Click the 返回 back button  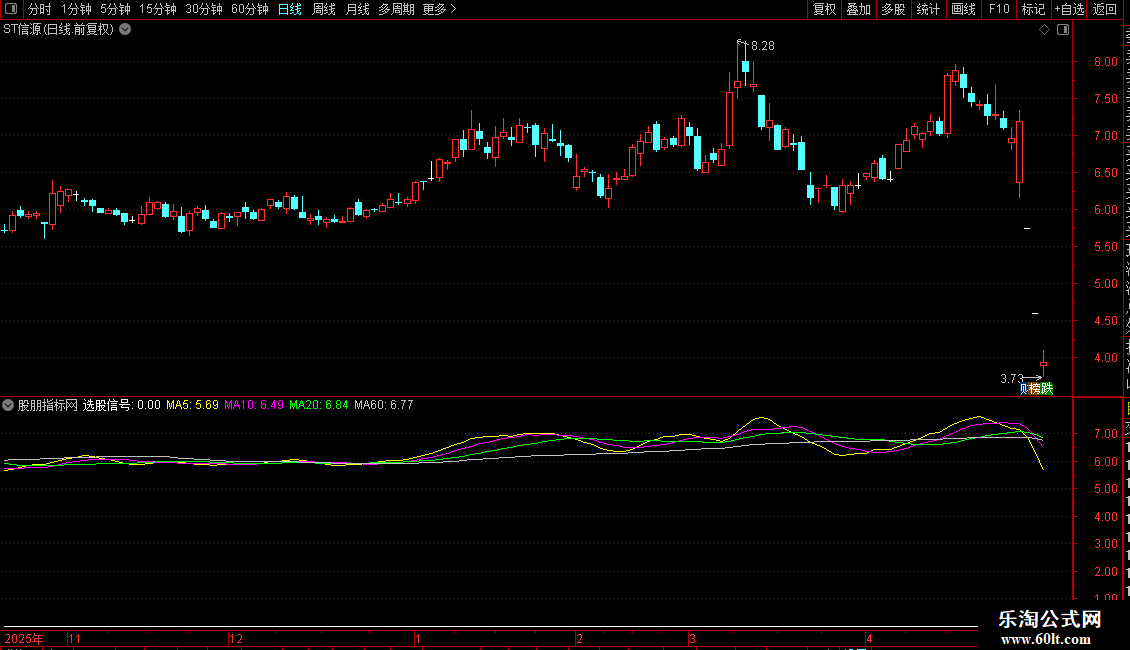1104,9
